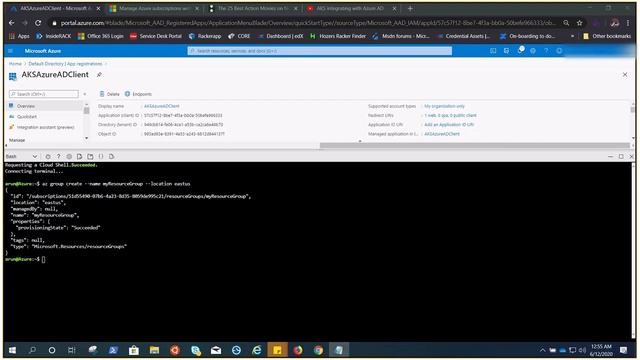
Task: Open Task View on the taskbar
Action: [x=72, y=350]
